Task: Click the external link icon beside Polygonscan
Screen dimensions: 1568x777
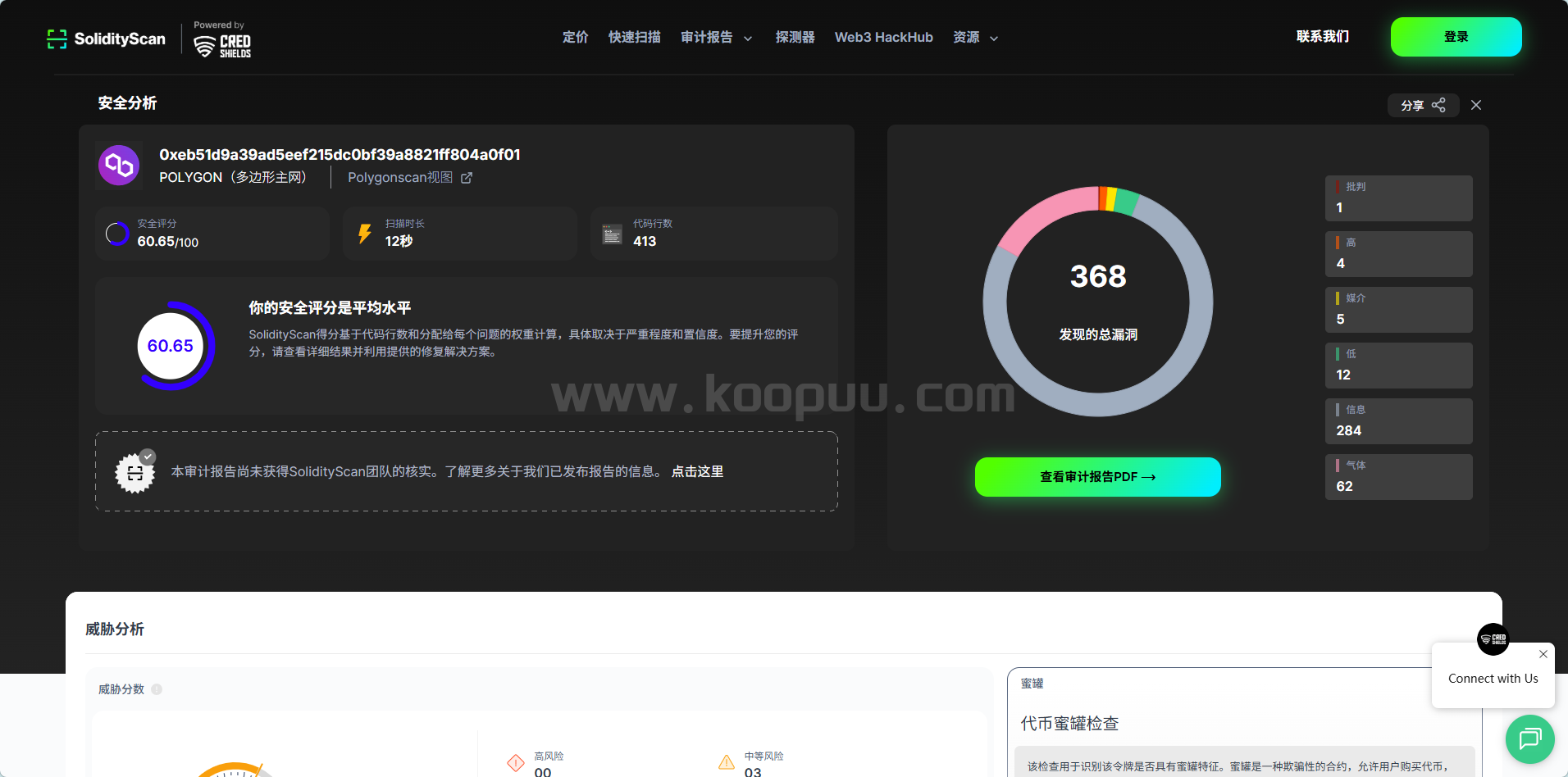Action: click(x=467, y=178)
